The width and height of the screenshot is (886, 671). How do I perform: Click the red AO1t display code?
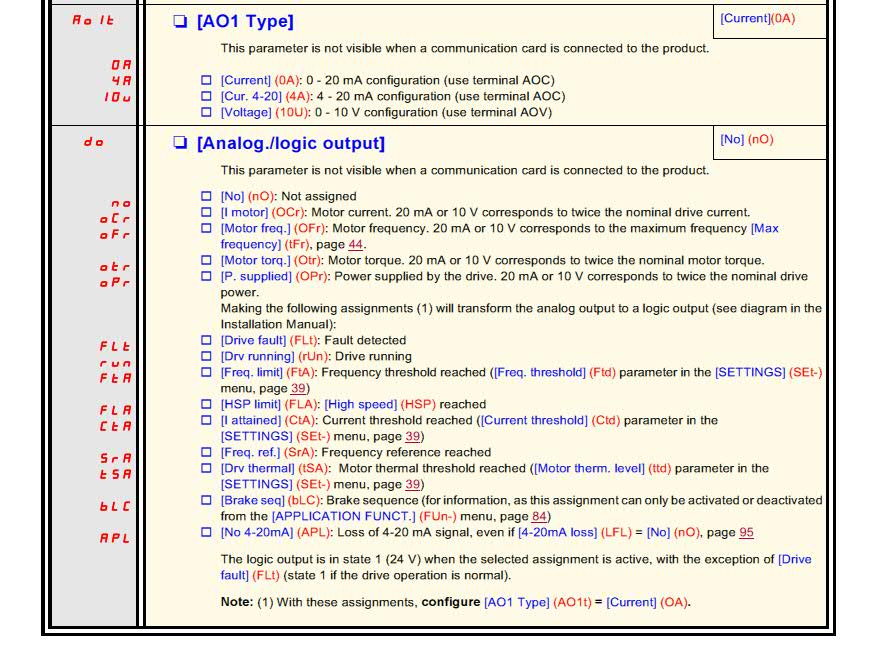point(93,20)
